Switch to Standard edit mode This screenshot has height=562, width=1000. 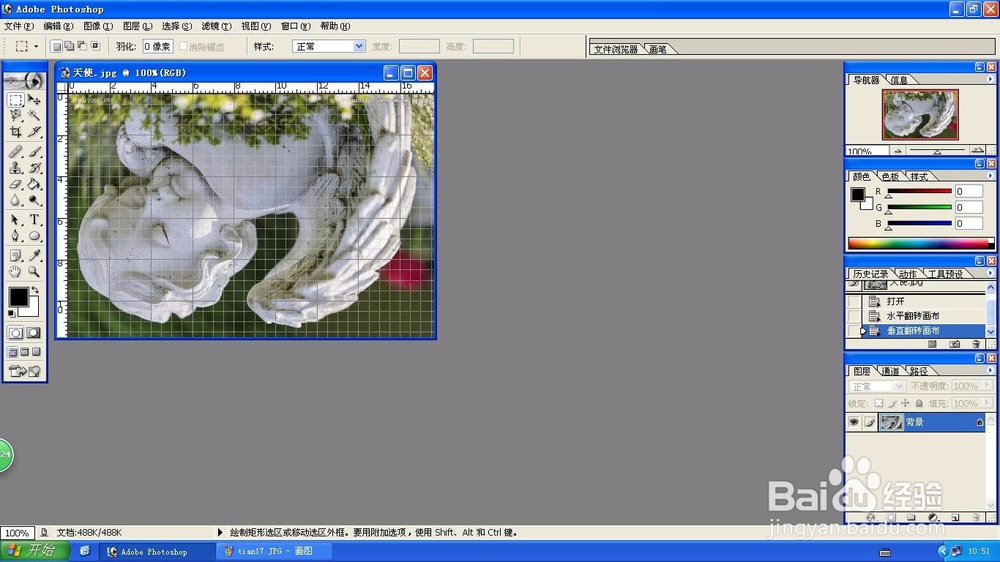coord(16,333)
